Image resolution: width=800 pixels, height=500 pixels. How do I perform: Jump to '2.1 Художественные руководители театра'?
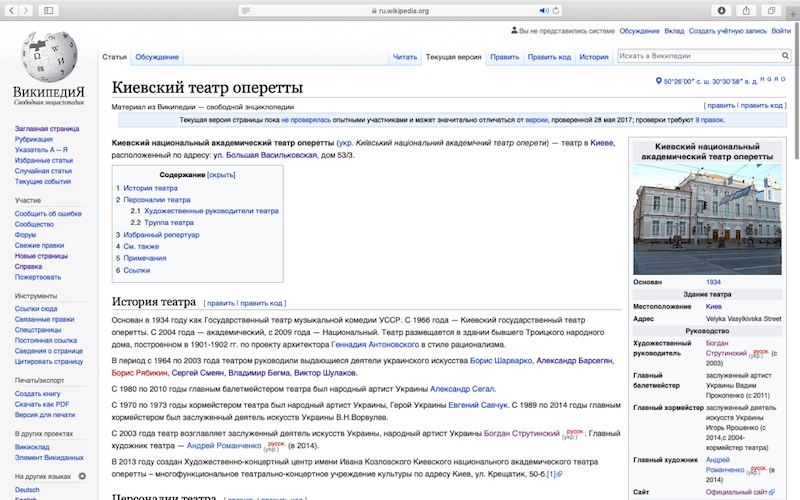point(204,211)
